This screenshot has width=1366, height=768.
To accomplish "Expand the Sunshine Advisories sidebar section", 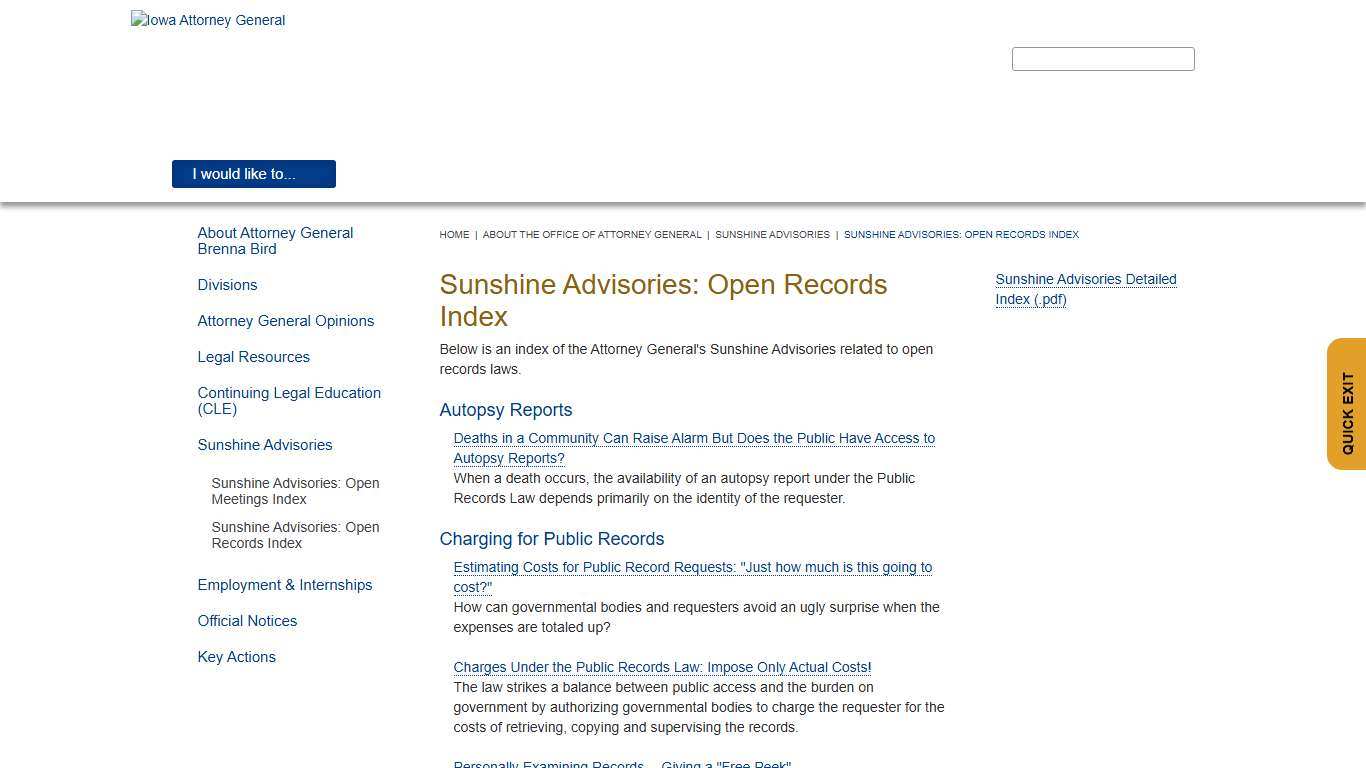I will (265, 445).
